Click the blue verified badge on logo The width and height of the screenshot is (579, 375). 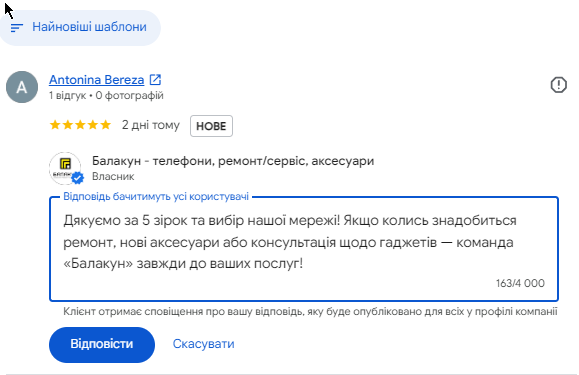click(77, 178)
